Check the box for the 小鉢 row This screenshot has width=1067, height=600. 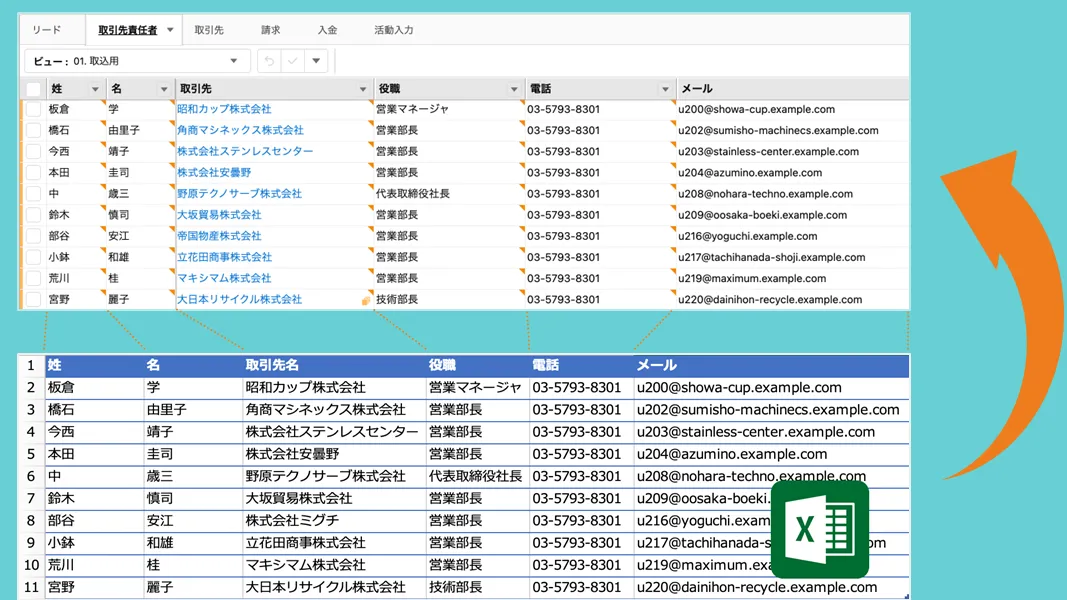pyautogui.click(x=33, y=257)
